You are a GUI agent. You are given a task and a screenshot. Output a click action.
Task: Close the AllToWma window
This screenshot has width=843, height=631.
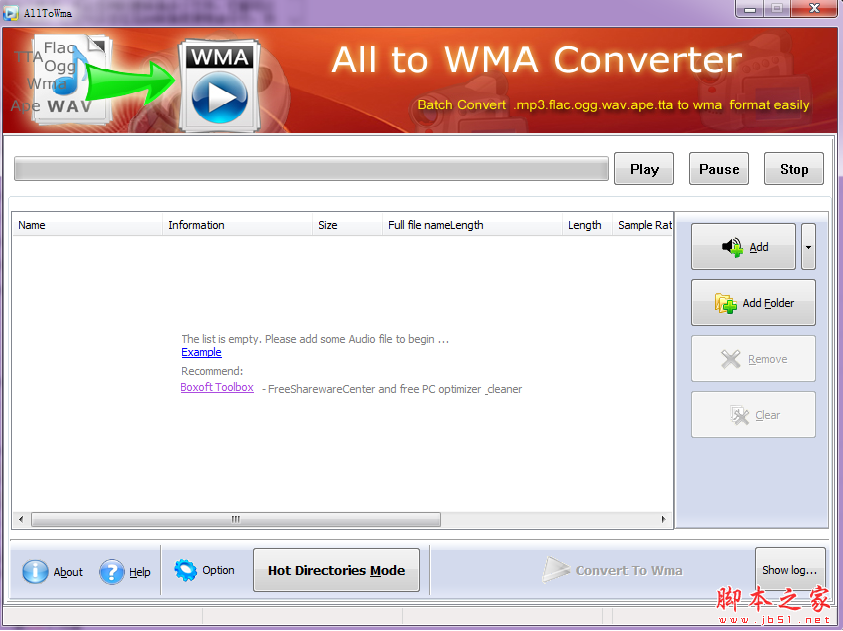pyautogui.click(x=814, y=9)
